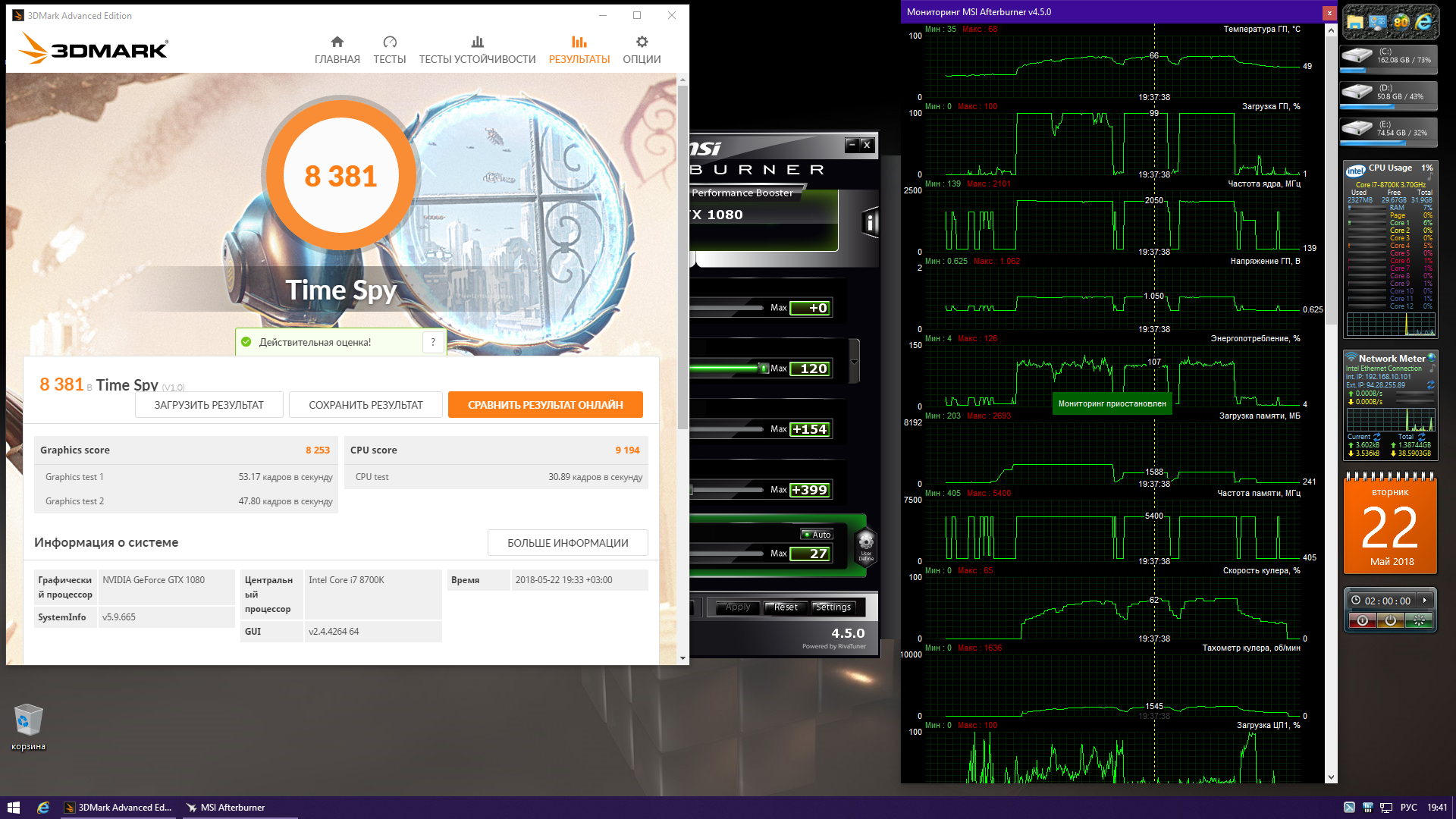Open Internet Explorer from the taskbar

pyautogui.click(x=43, y=808)
